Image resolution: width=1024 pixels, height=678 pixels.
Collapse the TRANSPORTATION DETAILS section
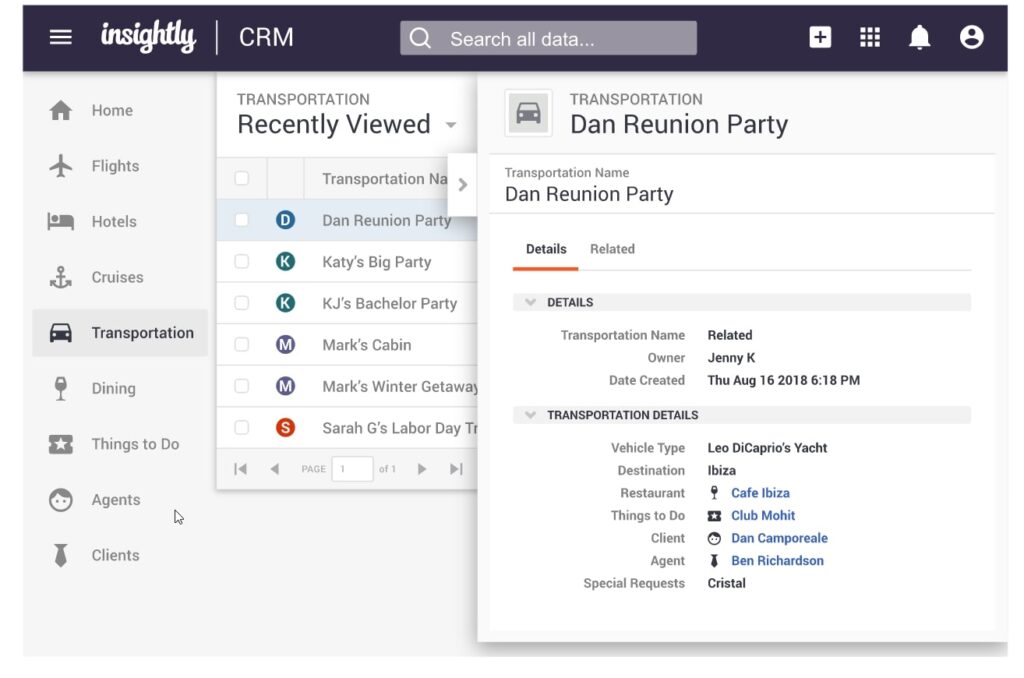pos(530,415)
